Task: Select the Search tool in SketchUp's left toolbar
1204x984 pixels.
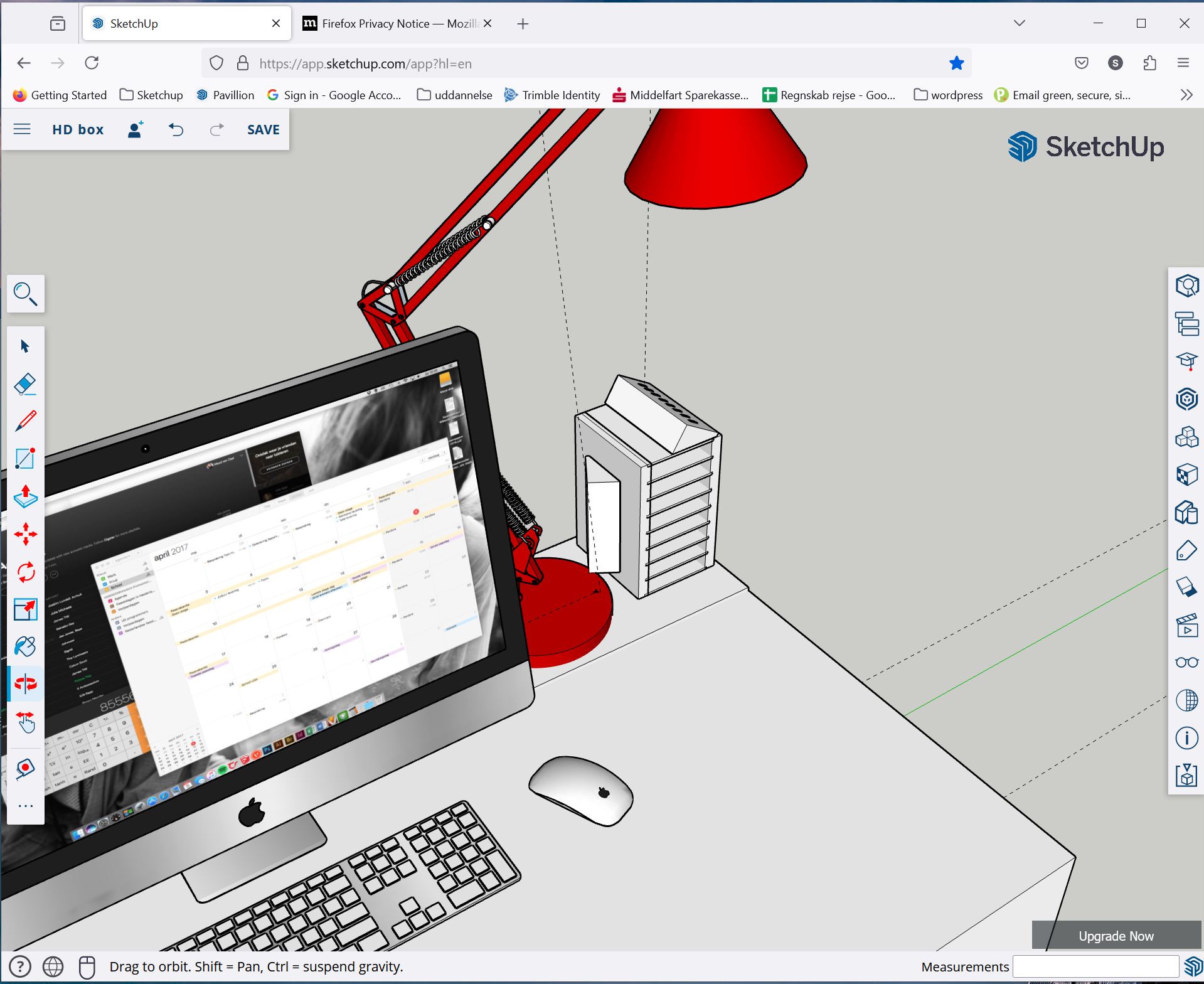Action: click(26, 293)
